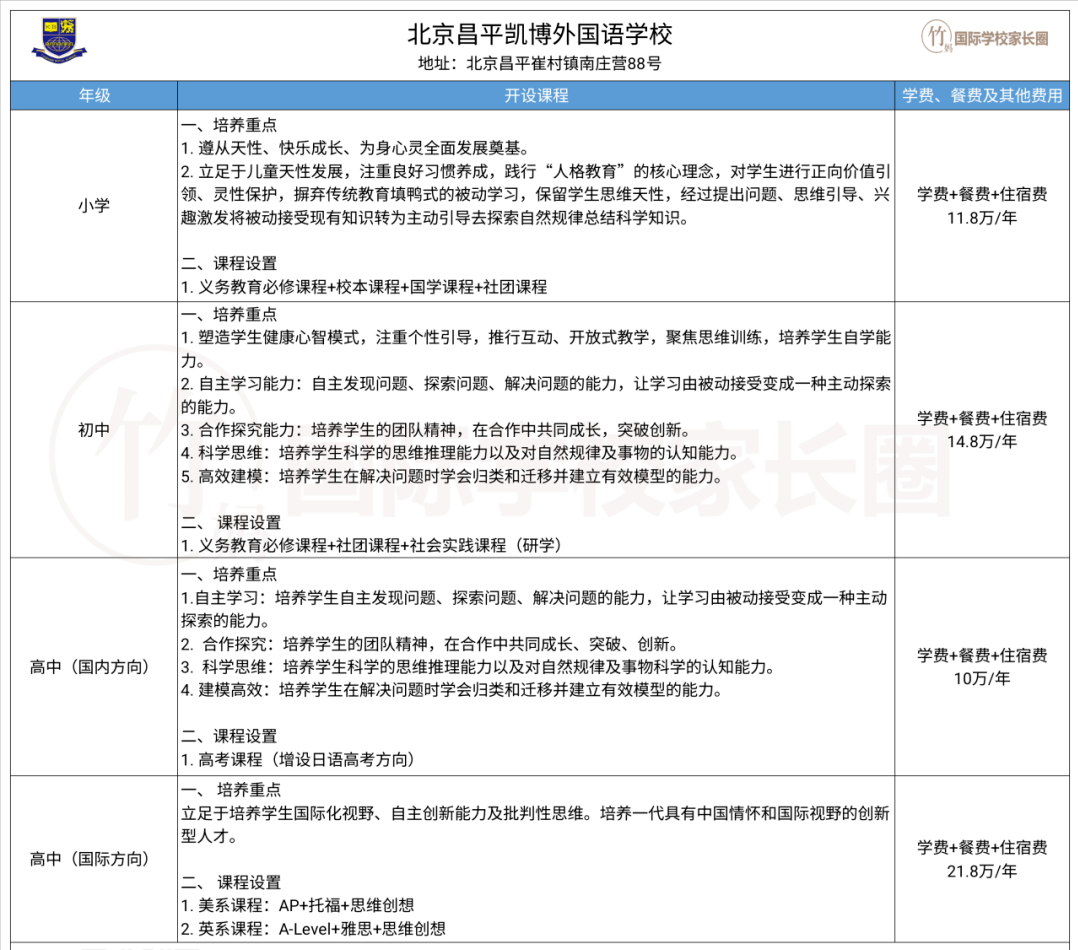Image resolution: width=1078 pixels, height=950 pixels.
Task: Click the 高中 line starting 2. 合作探究
Action: [430, 644]
